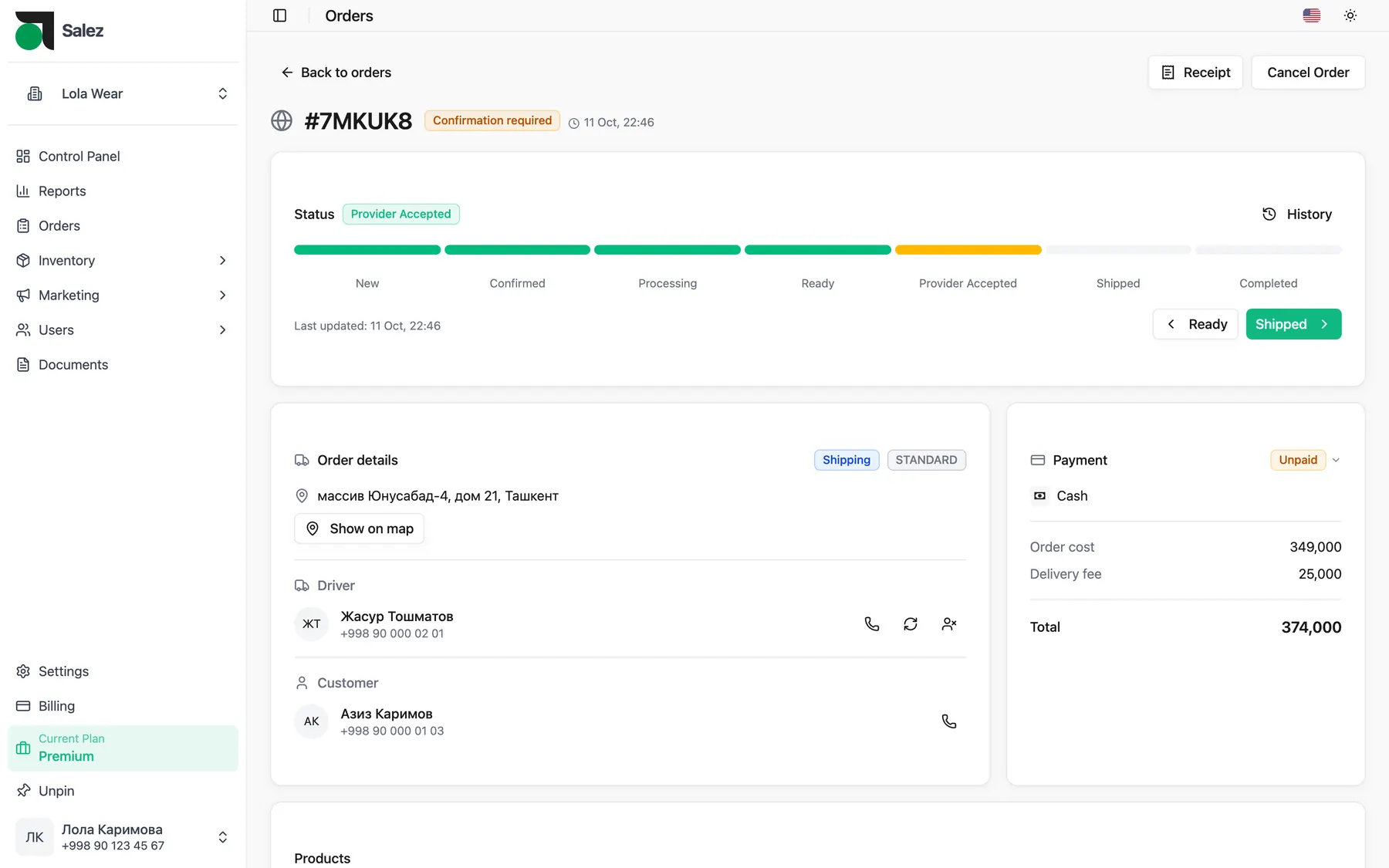This screenshot has height=868, width=1389.
Task: Click the yellow Provider Accepted progress segment
Action: (x=968, y=250)
